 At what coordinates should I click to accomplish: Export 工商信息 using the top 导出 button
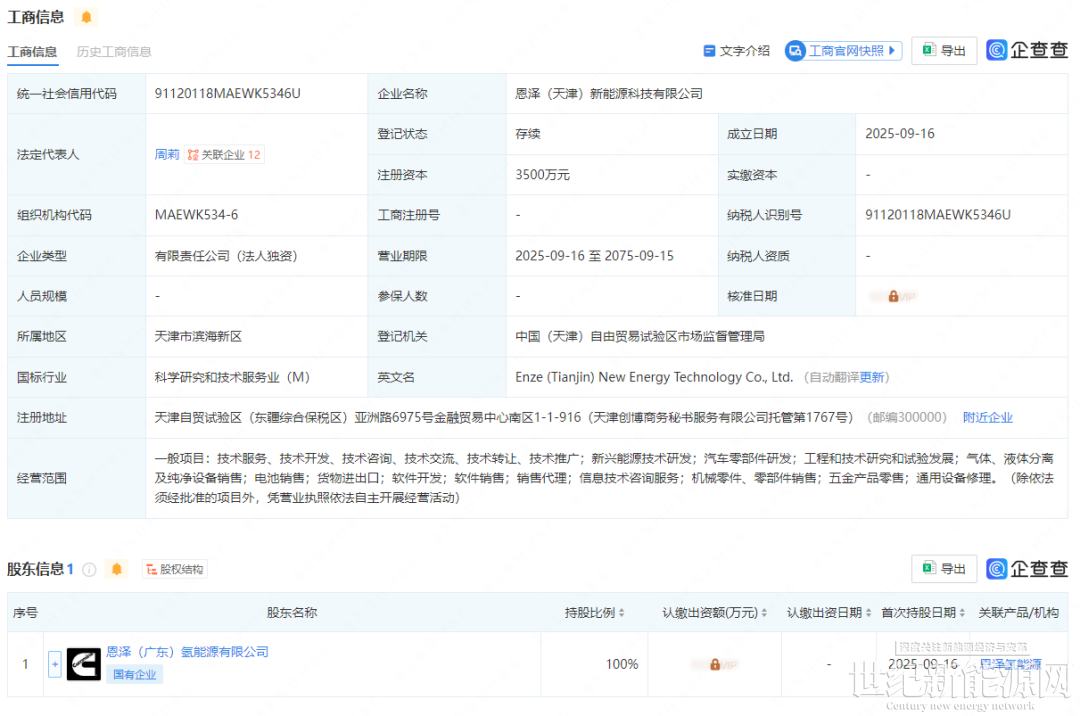coord(944,51)
